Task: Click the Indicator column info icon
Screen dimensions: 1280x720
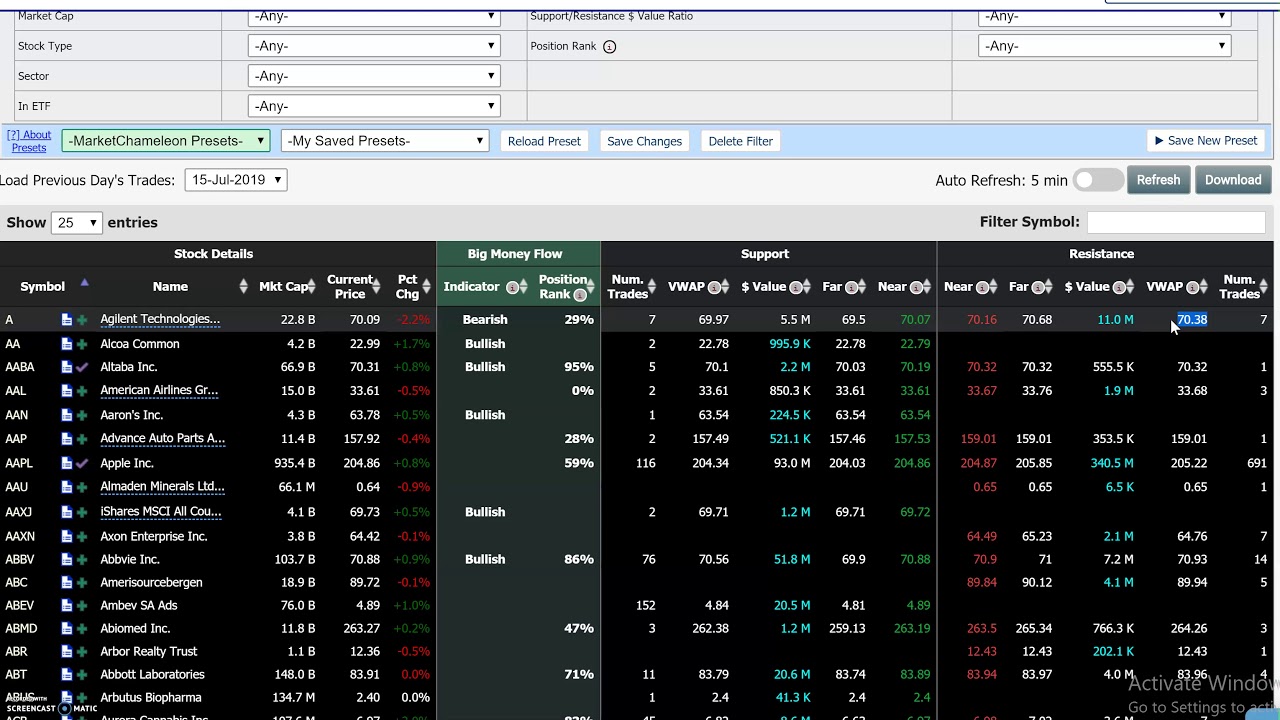Action: pyautogui.click(x=512, y=288)
